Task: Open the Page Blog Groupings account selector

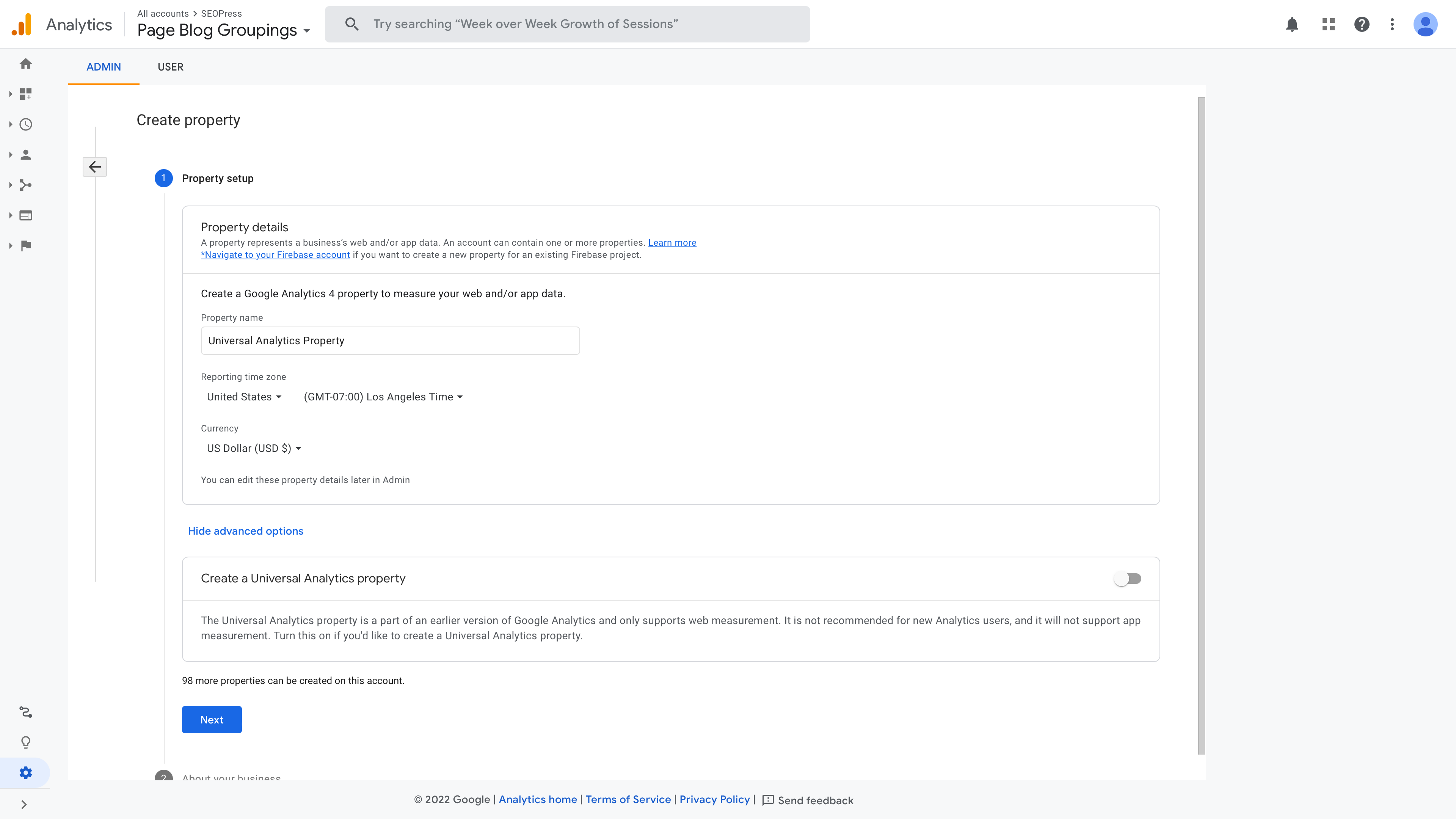Action: pos(224,30)
